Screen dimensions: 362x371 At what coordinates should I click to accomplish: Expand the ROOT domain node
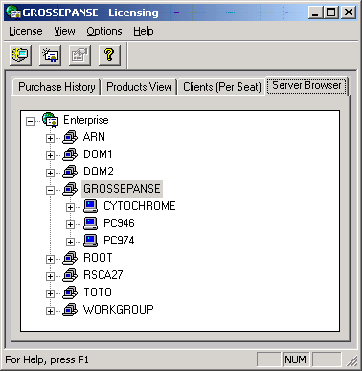[50, 259]
